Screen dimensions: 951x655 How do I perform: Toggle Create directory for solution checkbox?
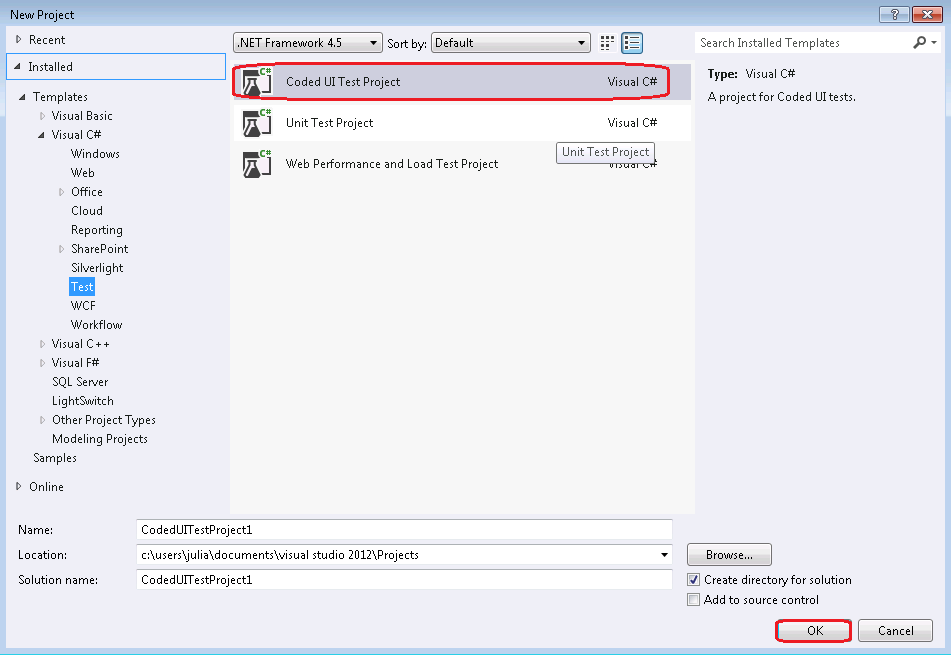point(693,580)
